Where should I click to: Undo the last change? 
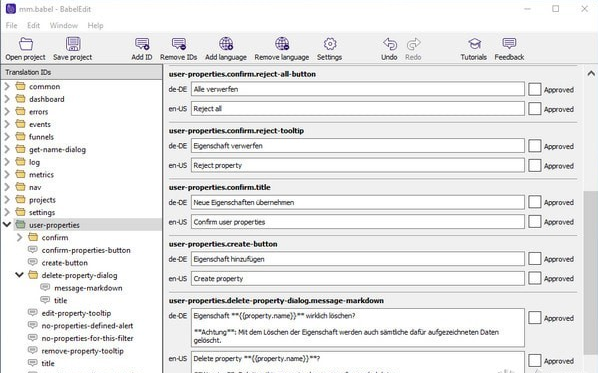click(x=389, y=49)
